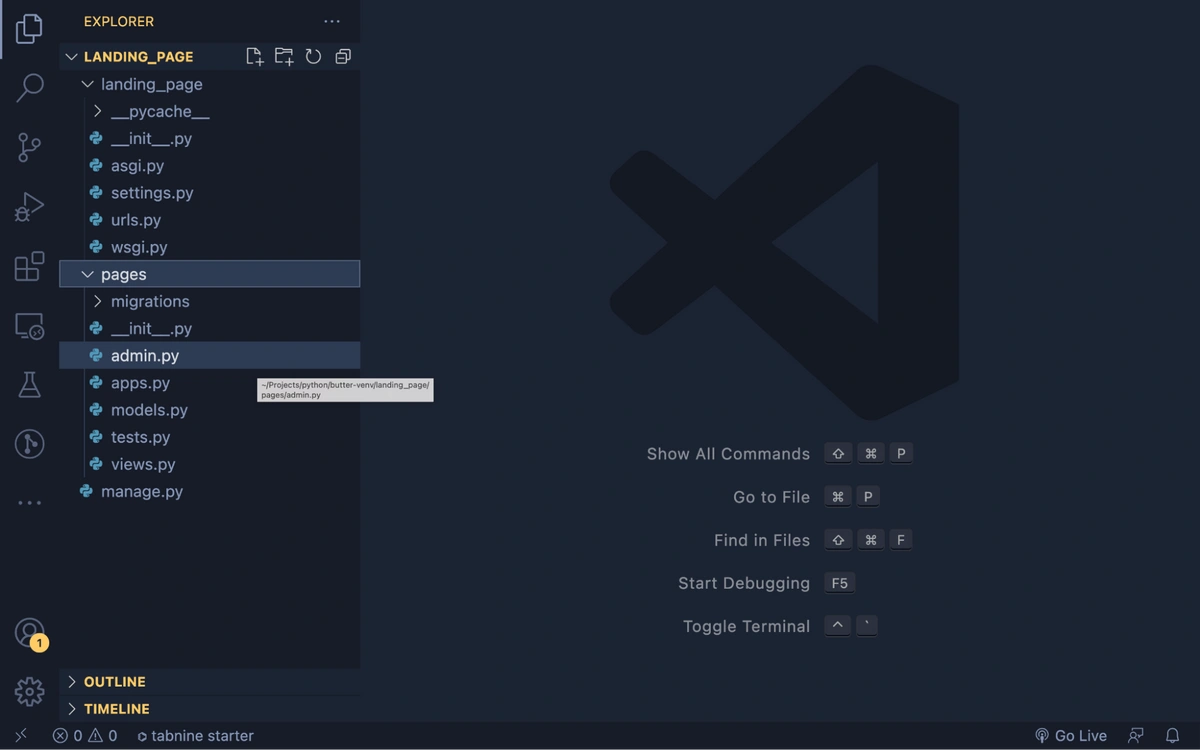Image resolution: width=1200 pixels, height=750 pixels.
Task: Click the New Folder icon in explorer header
Action: pyautogui.click(x=284, y=57)
